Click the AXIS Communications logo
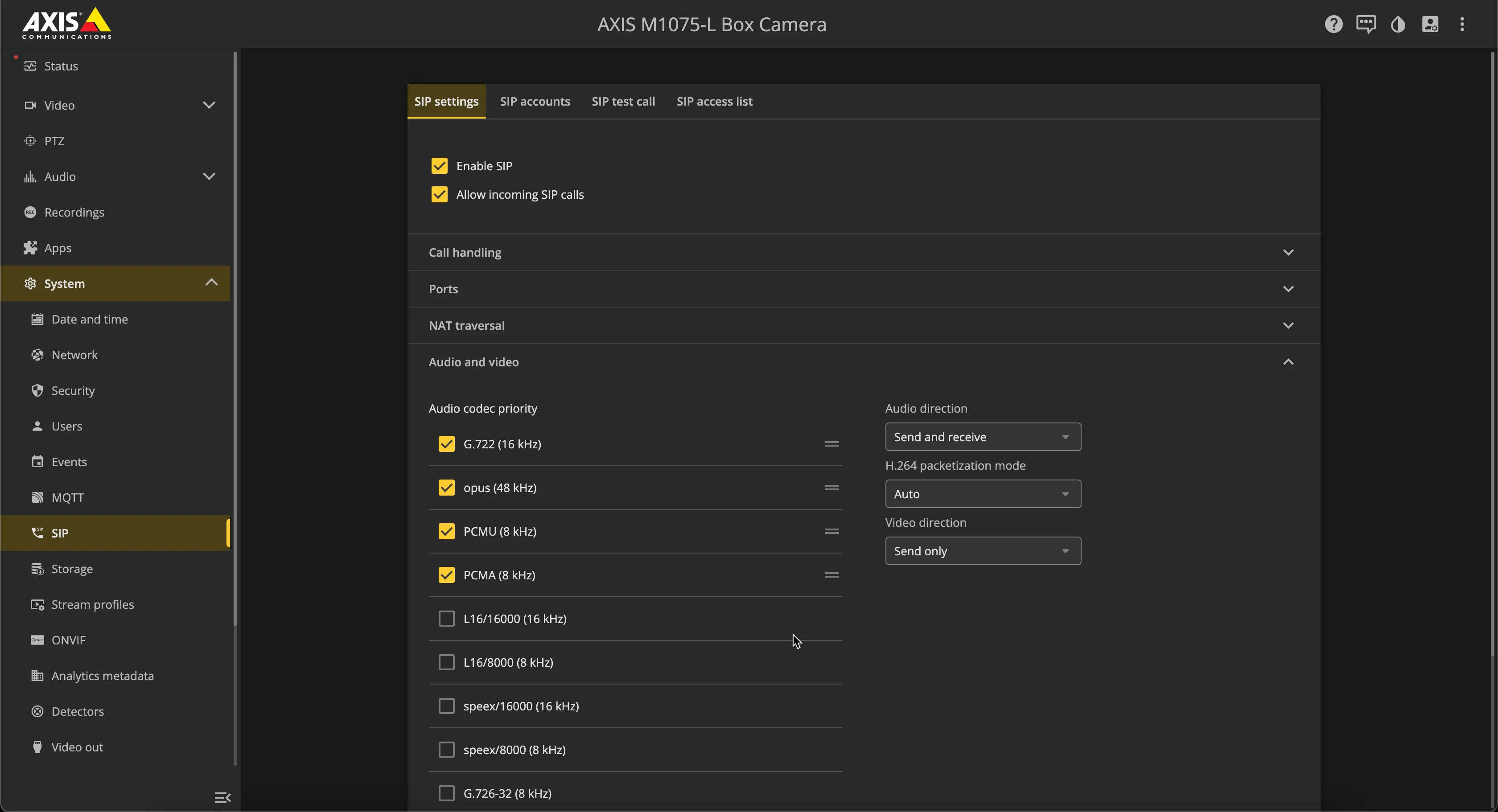 pyautogui.click(x=66, y=23)
